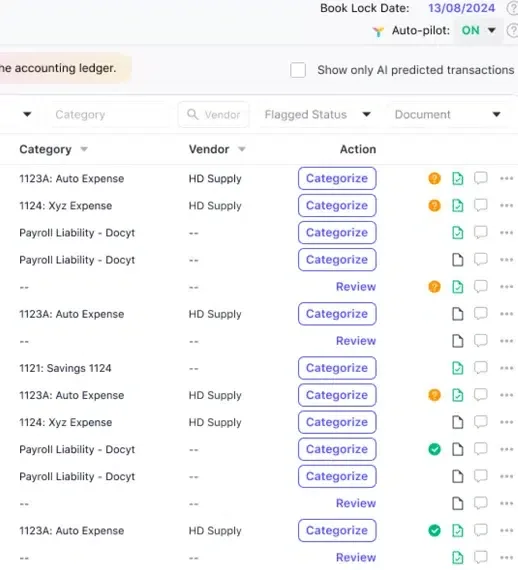Enable Show only AI predicted transactions checkbox

coord(298,70)
